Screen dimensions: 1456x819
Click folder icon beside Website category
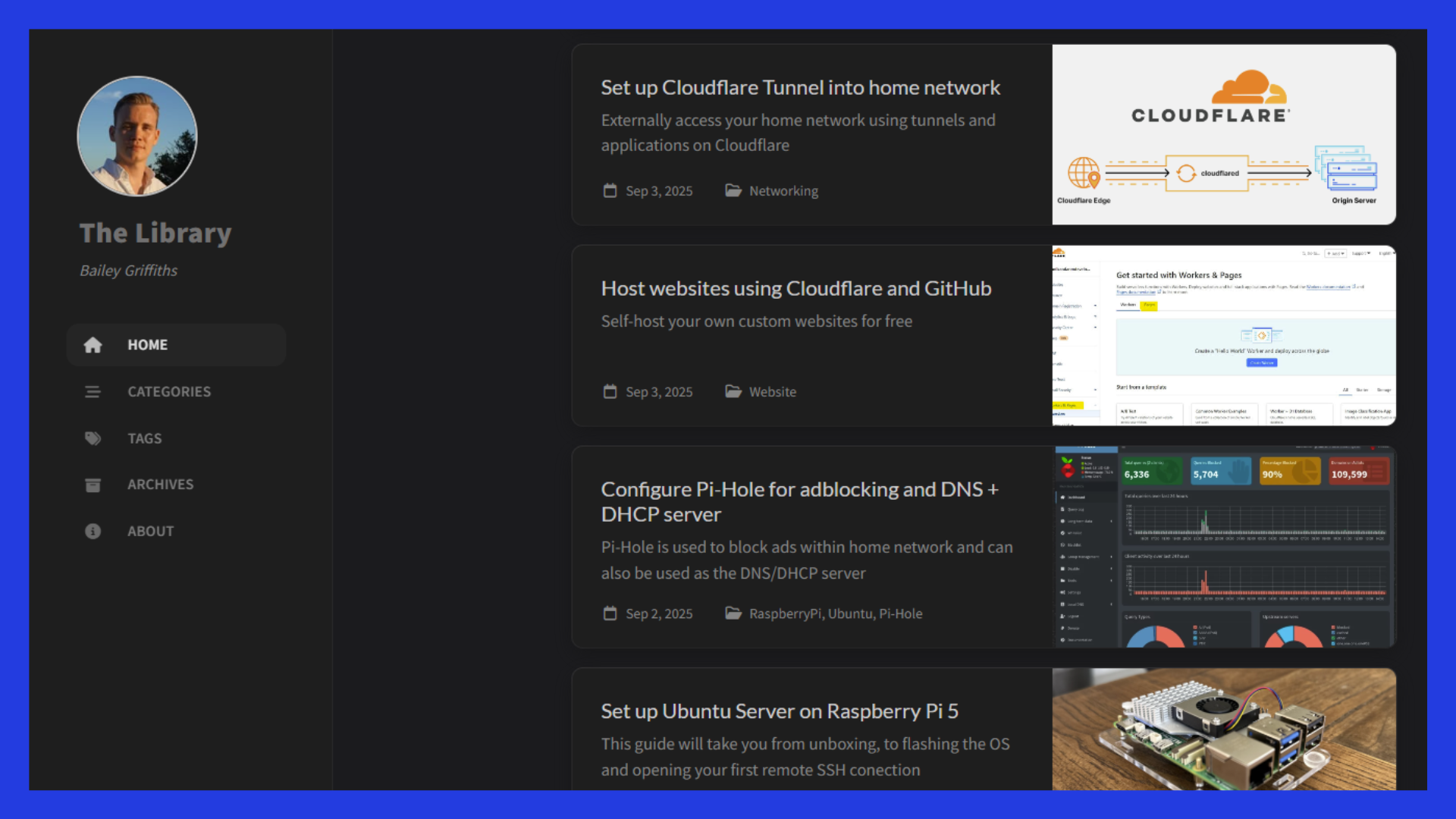[x=733, y=391]
